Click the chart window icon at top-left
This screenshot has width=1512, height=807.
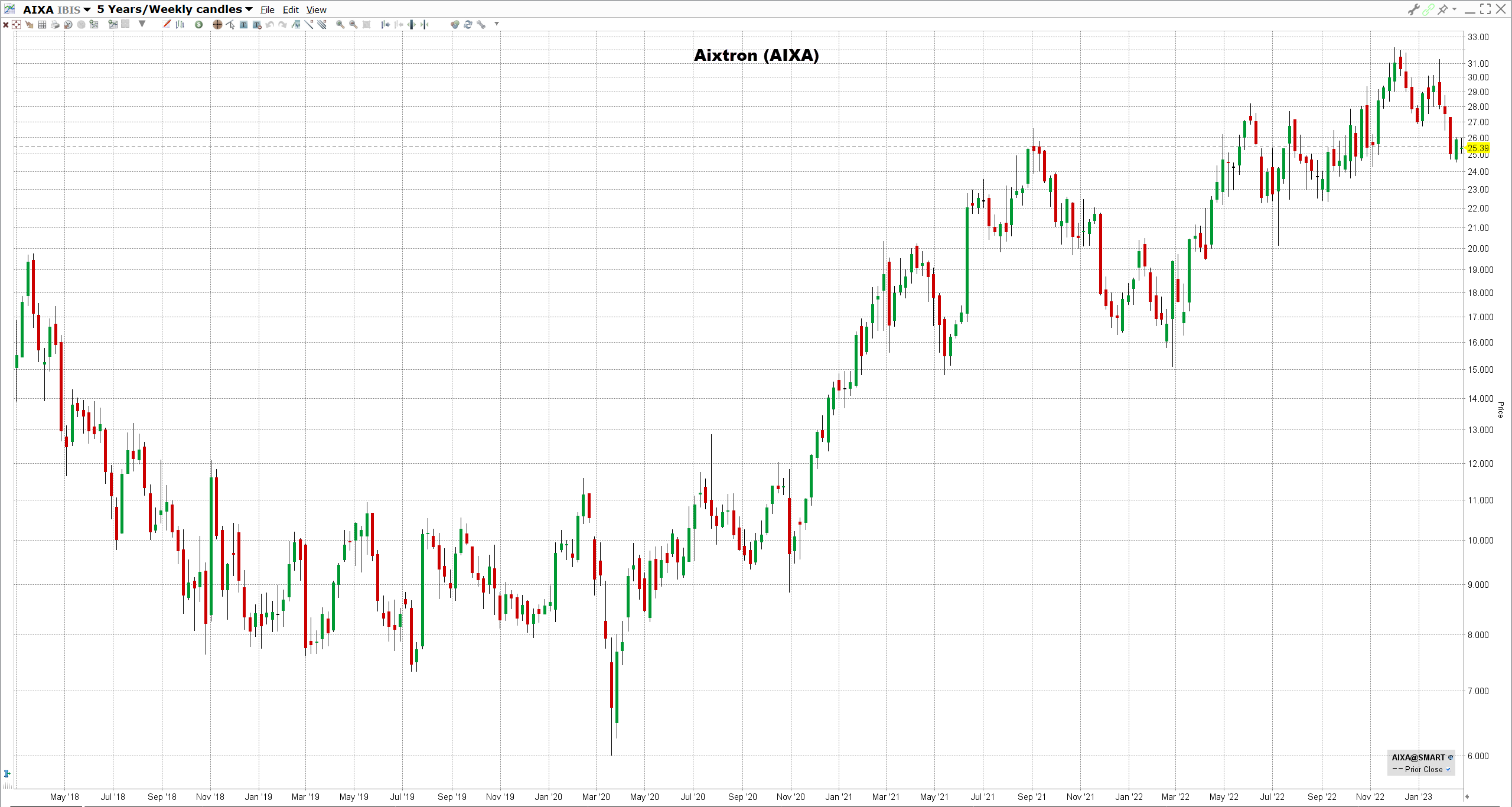tap(9, 9)
